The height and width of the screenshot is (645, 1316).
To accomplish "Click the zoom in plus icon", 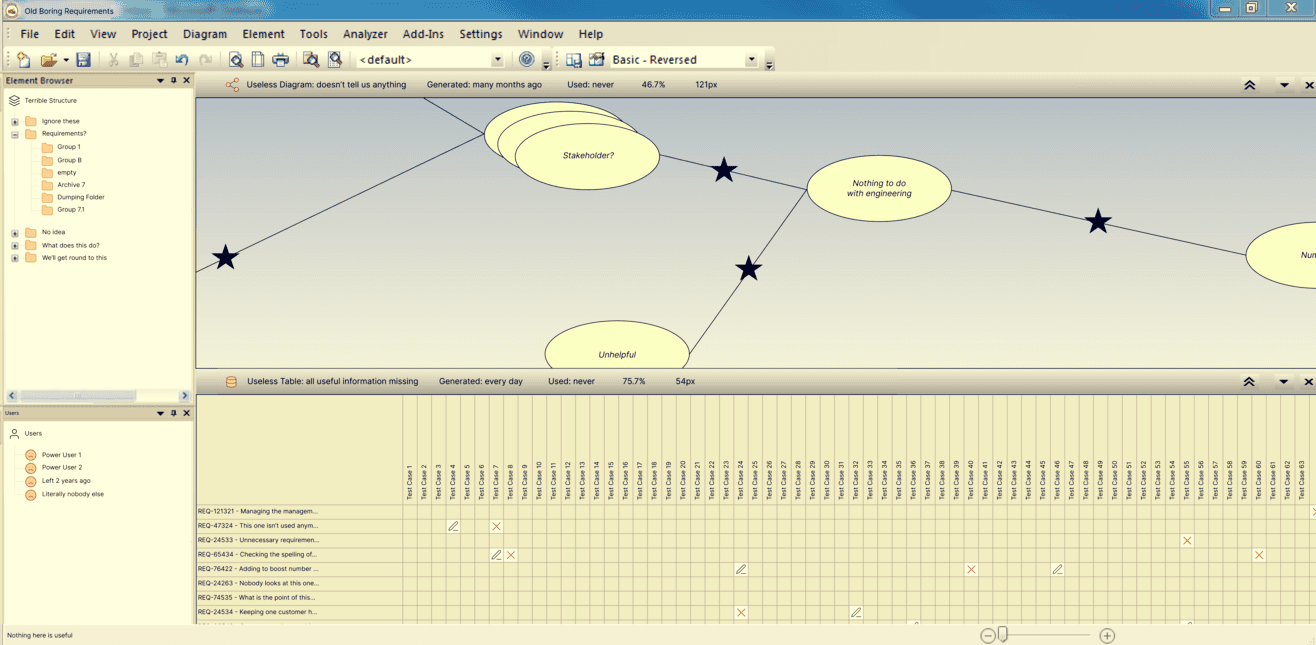I will pos(1107,636).
